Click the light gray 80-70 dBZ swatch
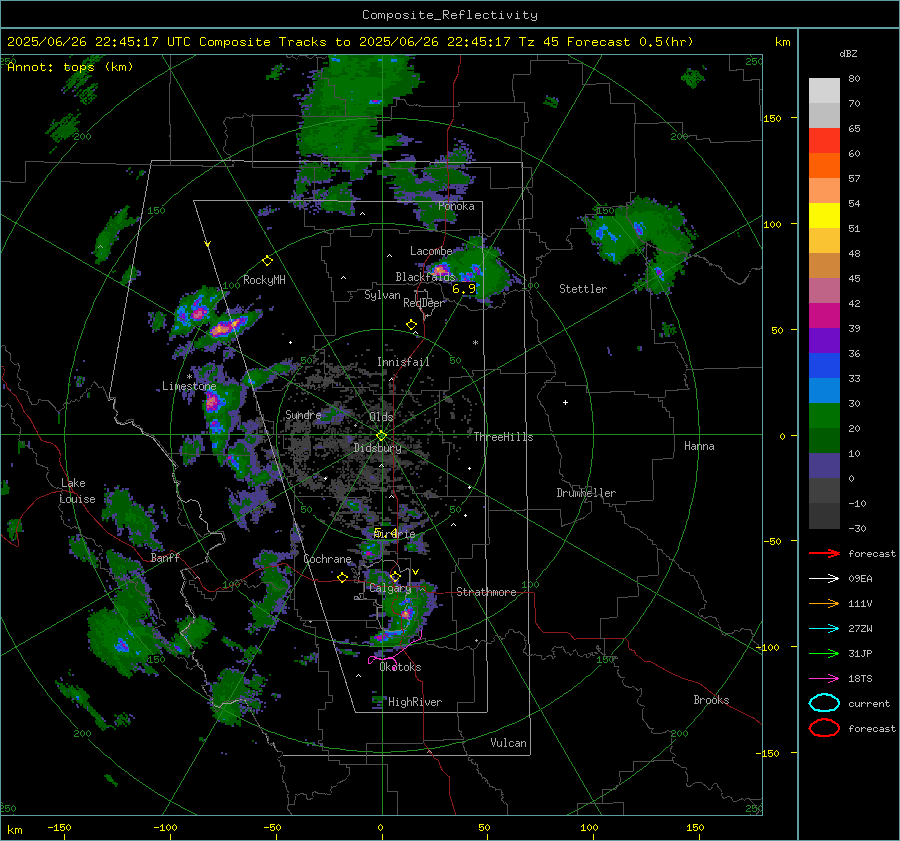Viewport: 900px width, 841px height. click(x=824, y=91)
